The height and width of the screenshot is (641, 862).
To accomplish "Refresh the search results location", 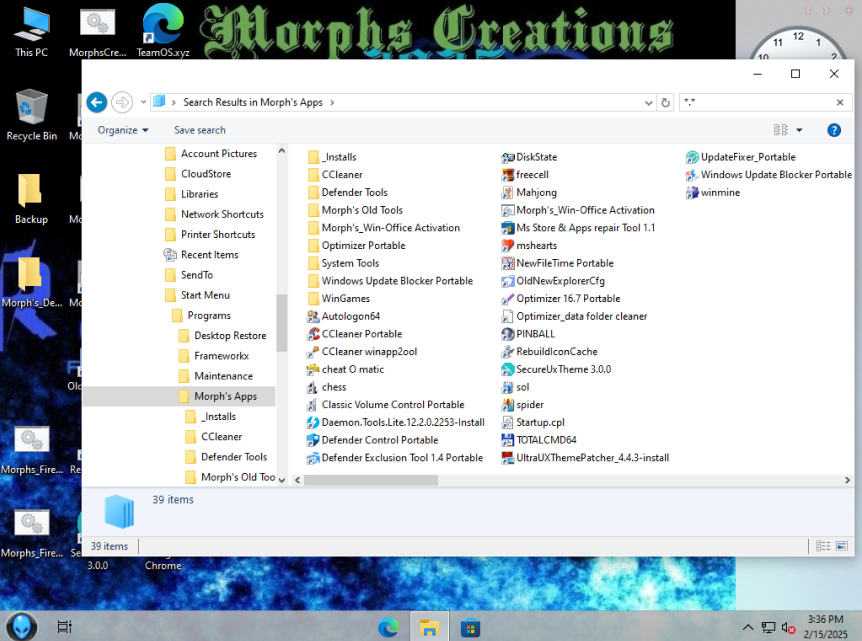I will click(665, 103).
